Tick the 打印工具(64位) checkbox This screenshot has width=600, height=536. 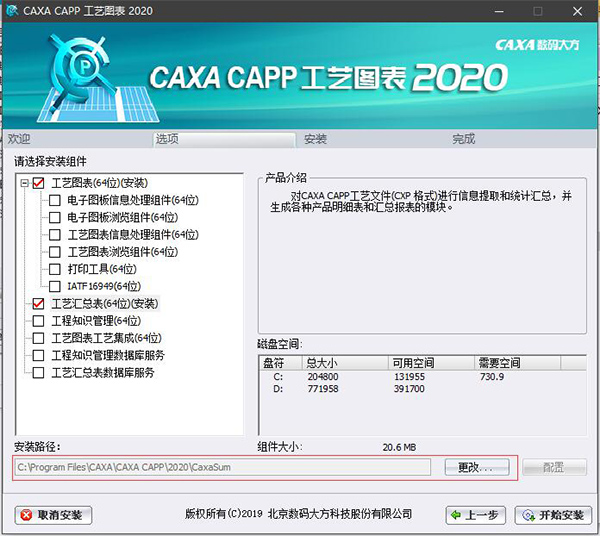pyautogui.click(x=55, y=269)
